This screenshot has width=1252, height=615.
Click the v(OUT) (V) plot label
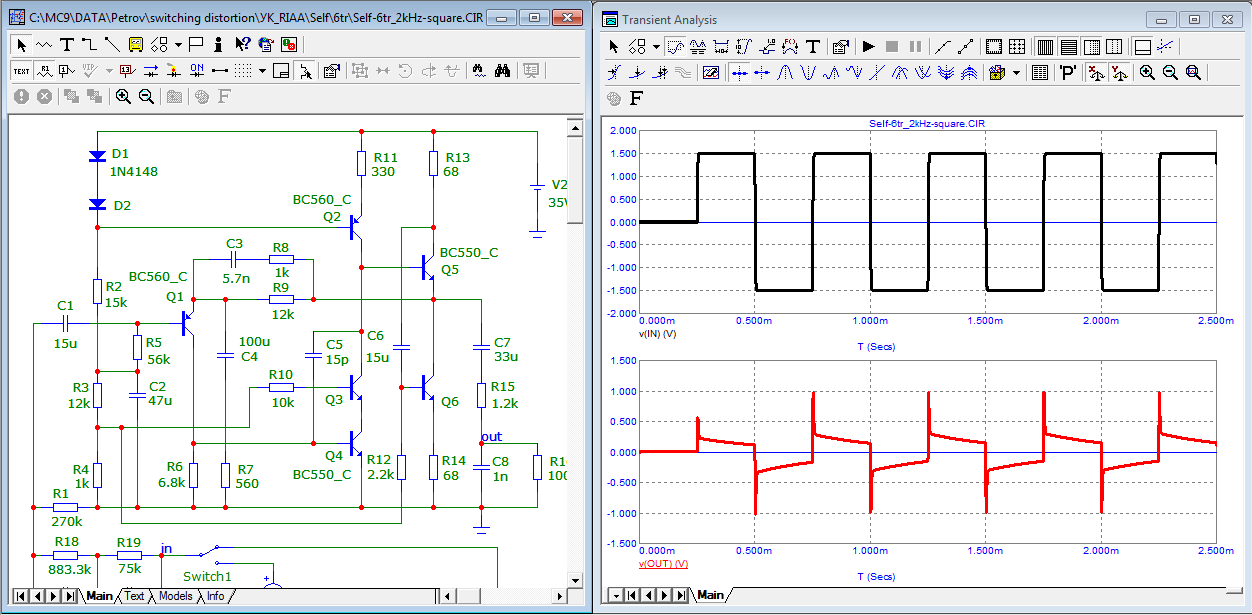tap(662, 564)
